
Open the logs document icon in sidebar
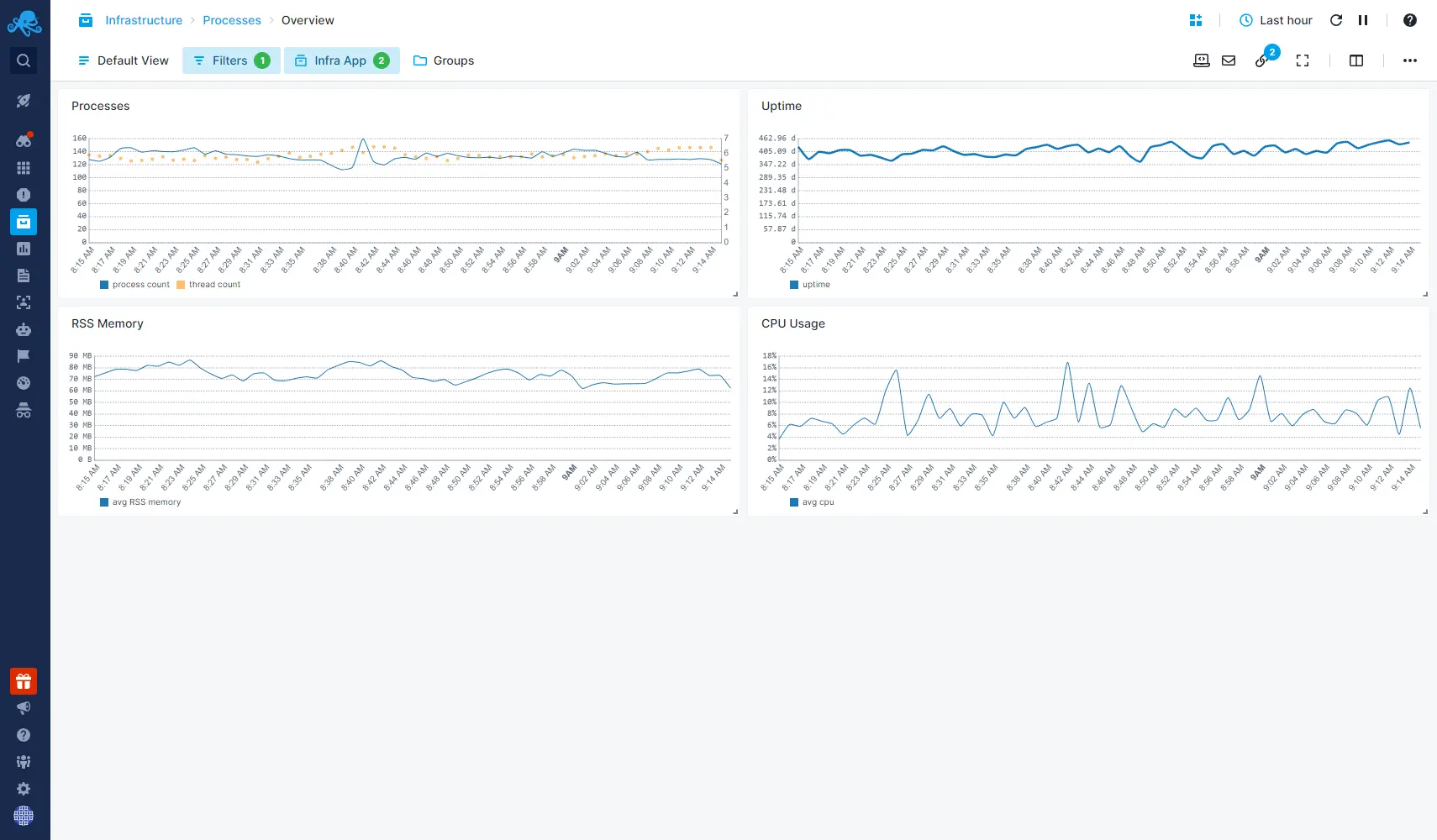click(x=24, y=276)
